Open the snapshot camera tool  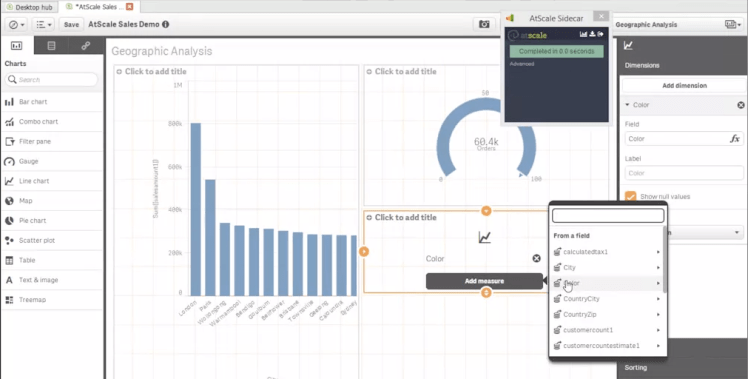click(484, 24)
